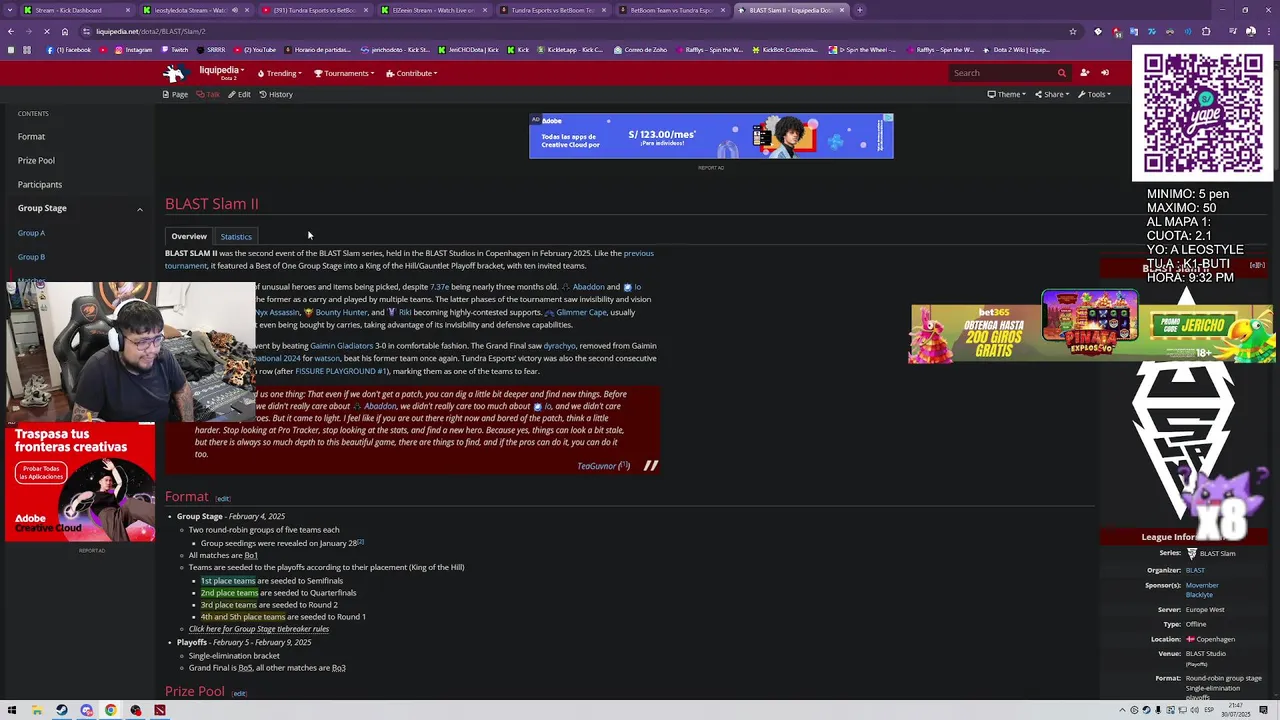Viewport: 1280px width, 720px height.
Task: Click the browser stop loading button
Action: (47, 31)
